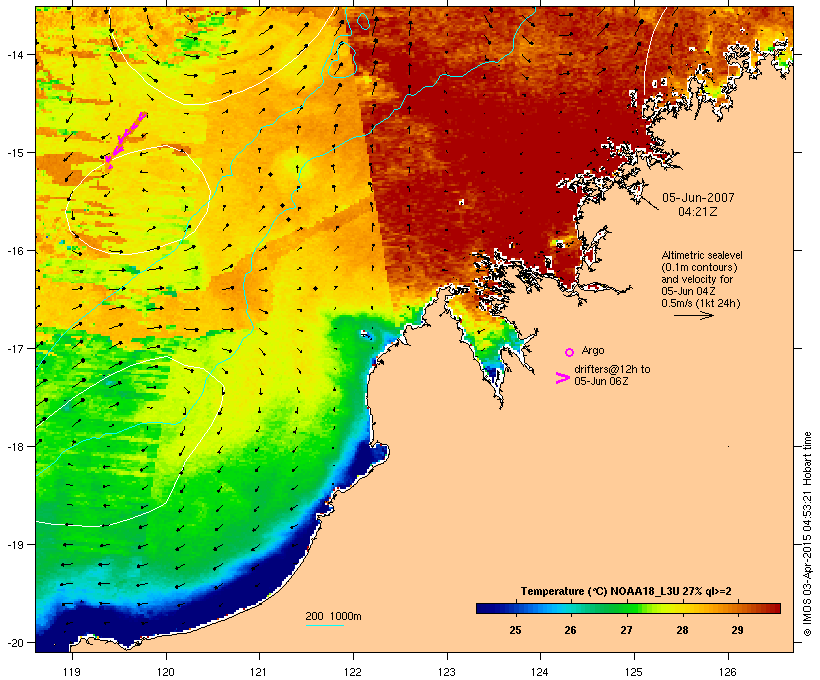Image resolution: width=820 pixels, height=680 pixels.
Task: Click the 'Altimetric sealevel' label
Action: point(702,255)
